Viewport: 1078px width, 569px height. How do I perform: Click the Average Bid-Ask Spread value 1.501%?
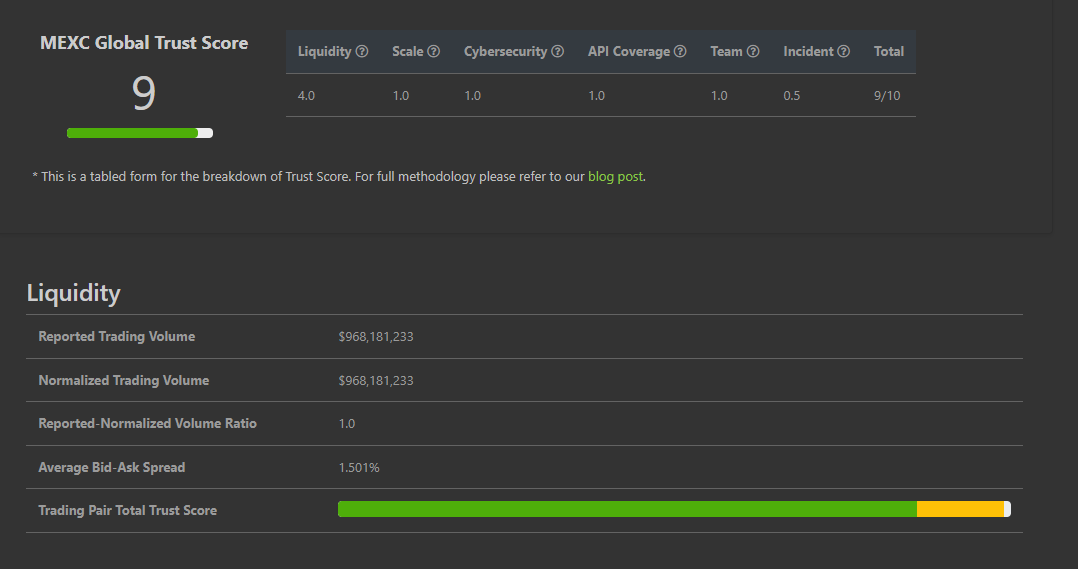359,467
